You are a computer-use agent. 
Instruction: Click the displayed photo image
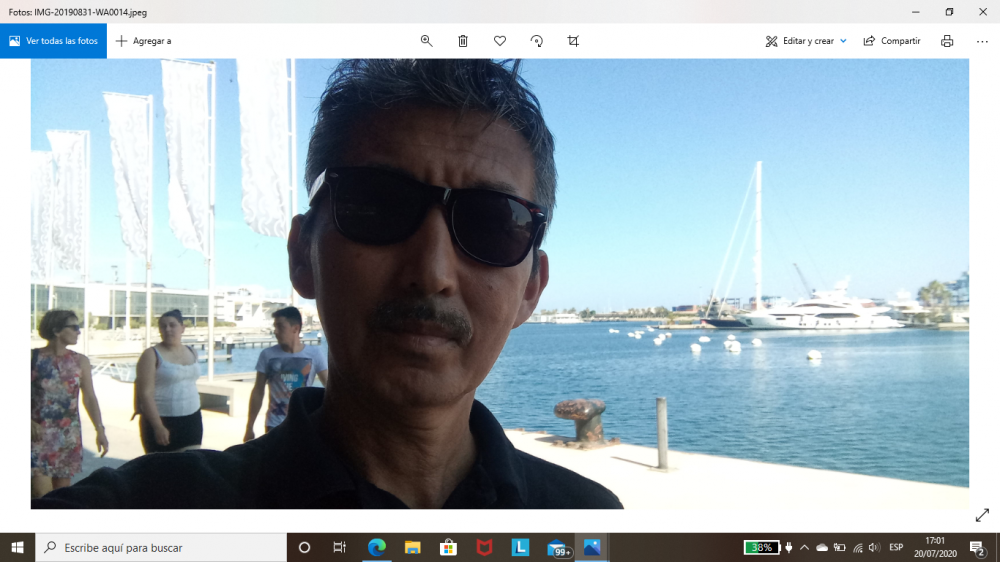[500, 284]
